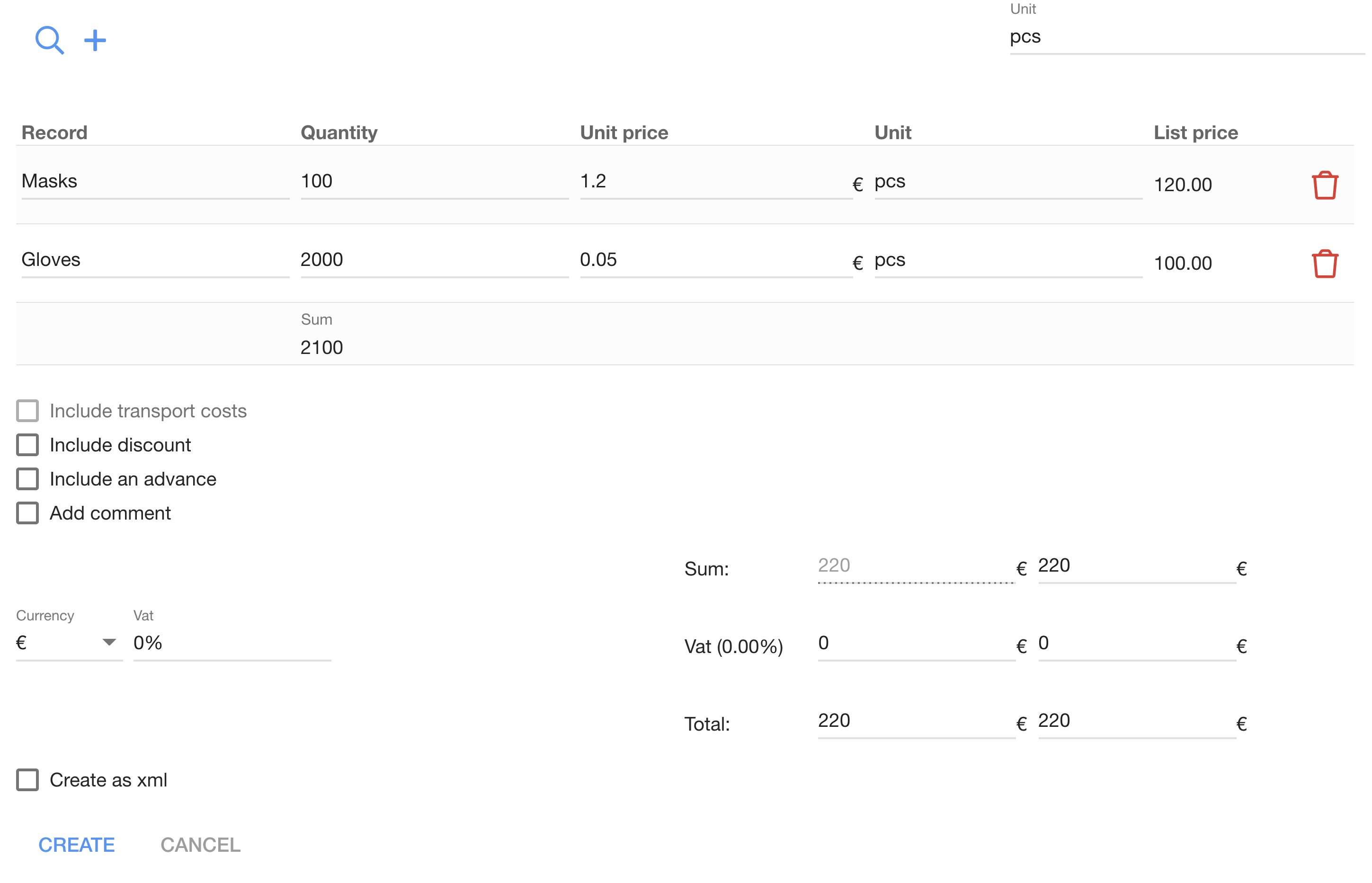Screen dimensions: 1372x883
Task: Click the Gloves unit price field
Action: point(715,260)
